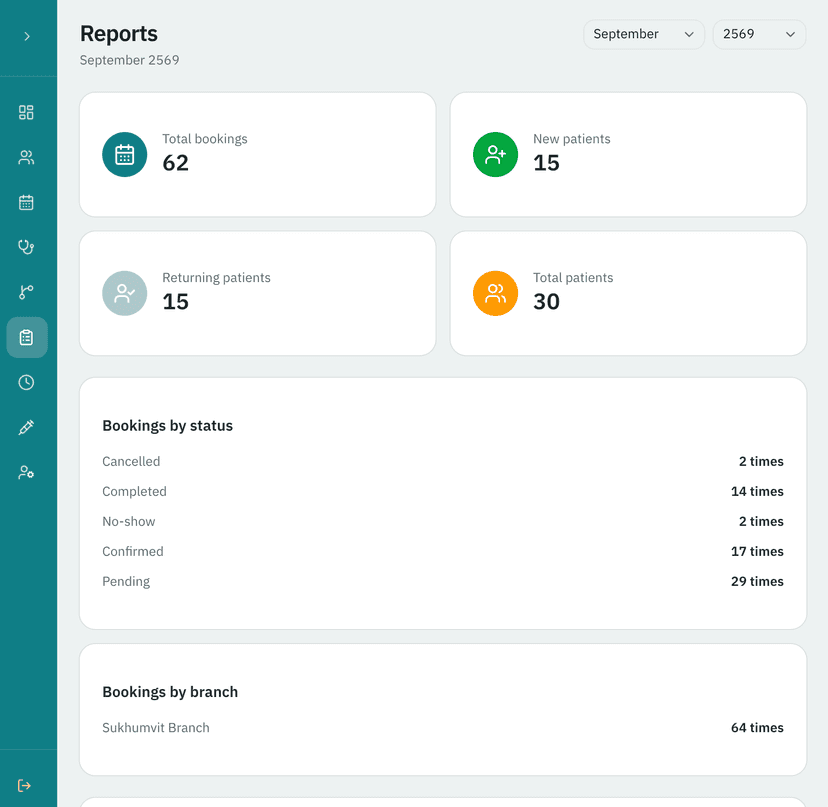828x807 pixels.
Task: Open the patients (two people) sidebar icon
Action: point(26,157)
